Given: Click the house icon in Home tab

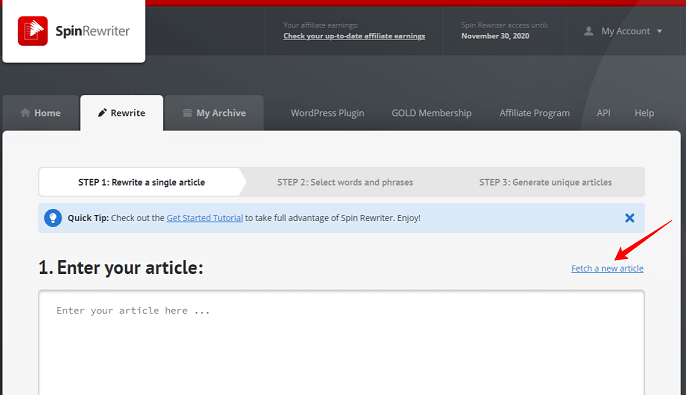Looking at the screenshot, I should pyautogui.click(x=25, y=112).
